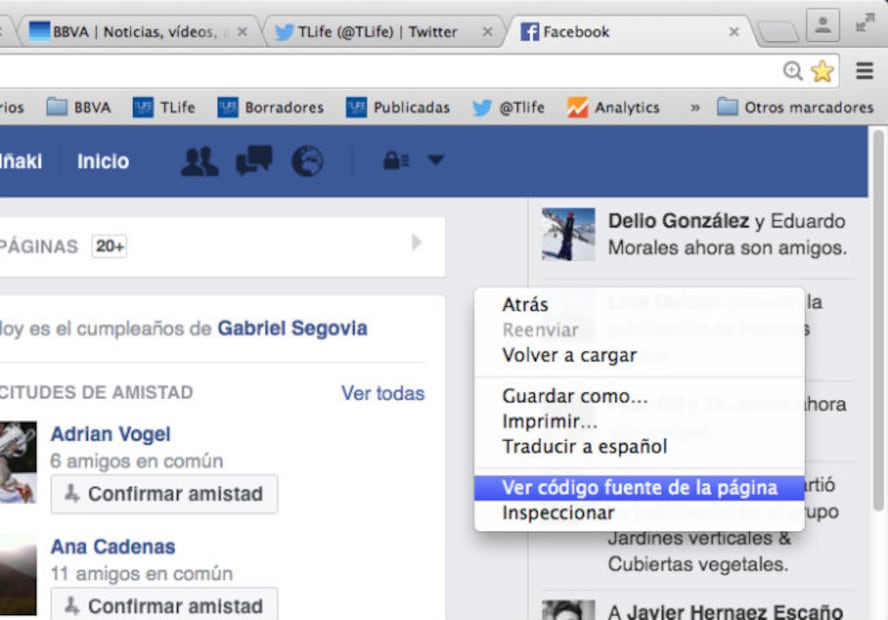
Task: Open @Tlife Twitter bookmark
Action: point(509,108)
